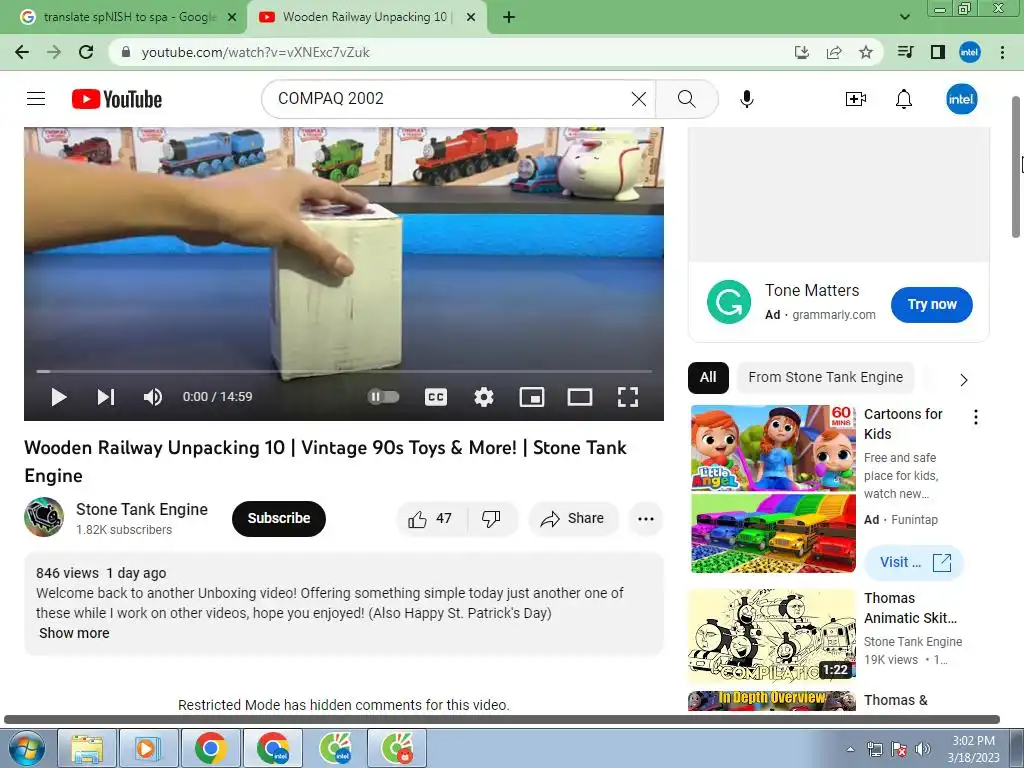Play the video

click(x=59, y=397)
